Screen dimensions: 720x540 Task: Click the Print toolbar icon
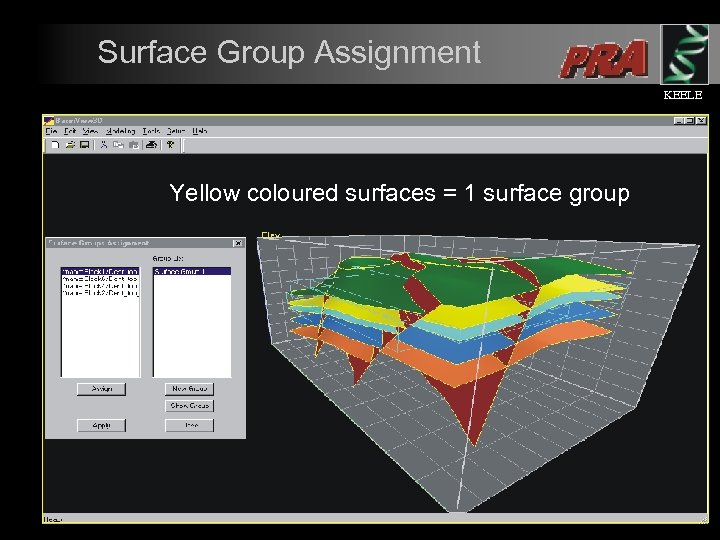(151, 145)
